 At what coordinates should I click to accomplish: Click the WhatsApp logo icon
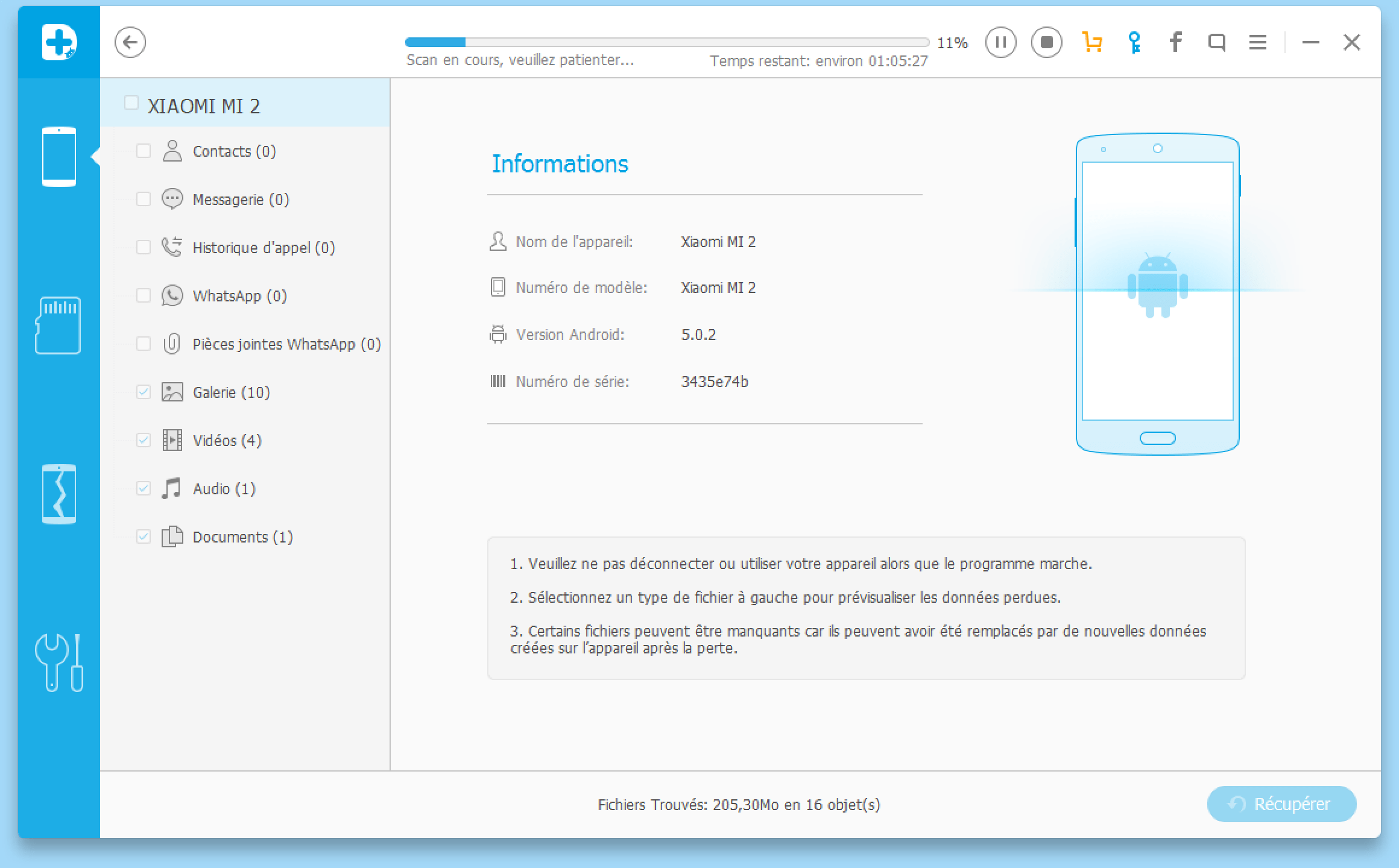(x=172, y=295)
